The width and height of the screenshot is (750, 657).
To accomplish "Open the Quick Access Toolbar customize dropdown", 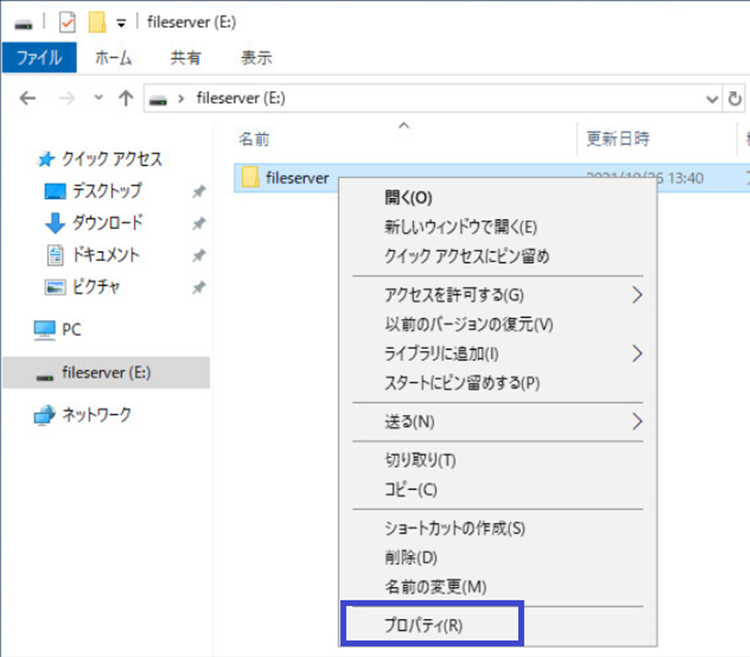I will [x=121, y=22].
